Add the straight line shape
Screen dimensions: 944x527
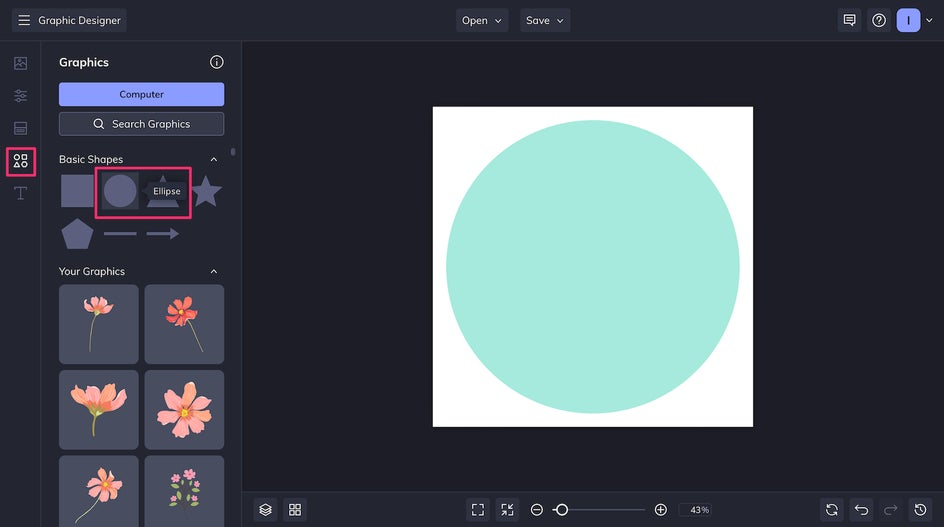(120, 234)
